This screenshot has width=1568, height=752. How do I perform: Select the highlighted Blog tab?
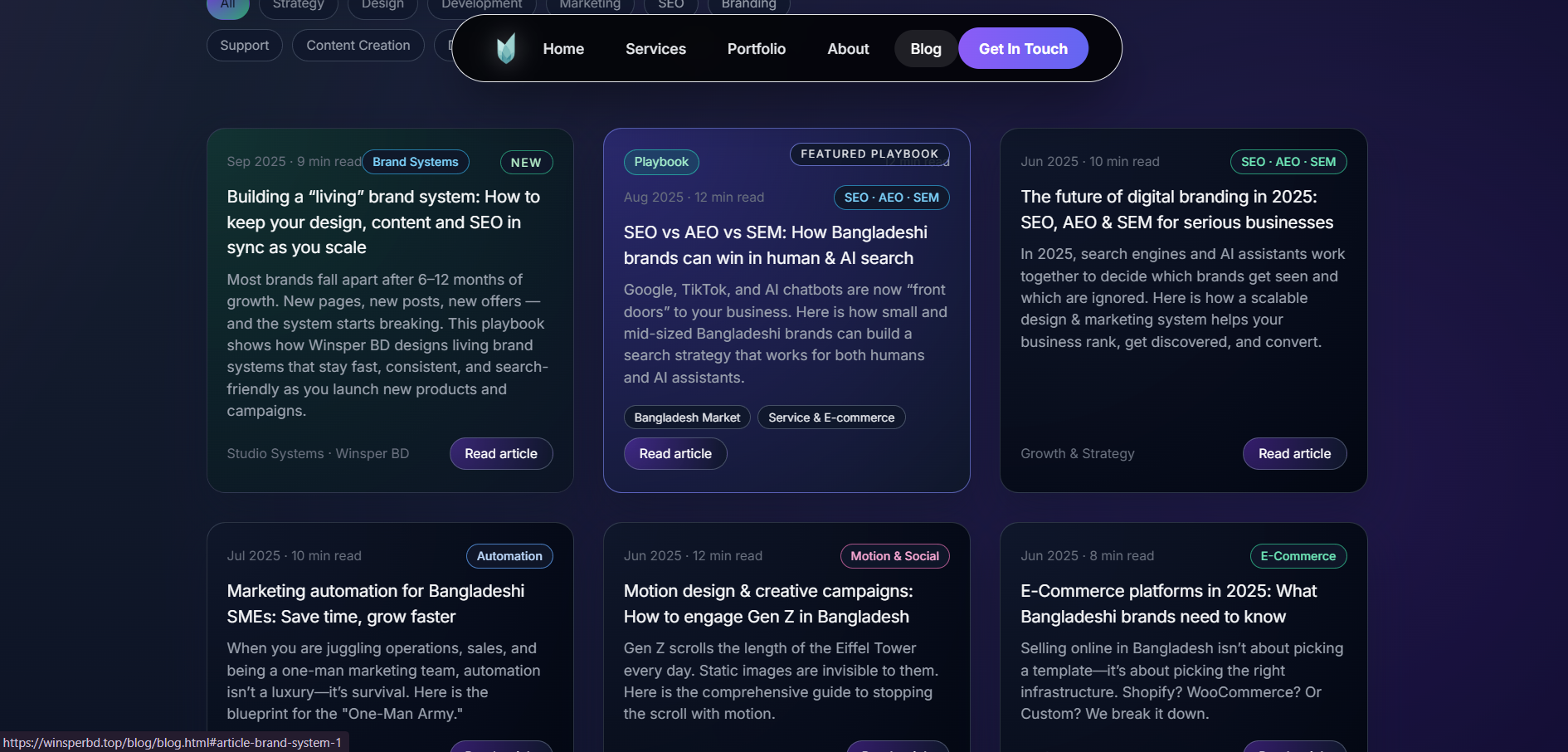click(x=925, y=48)
